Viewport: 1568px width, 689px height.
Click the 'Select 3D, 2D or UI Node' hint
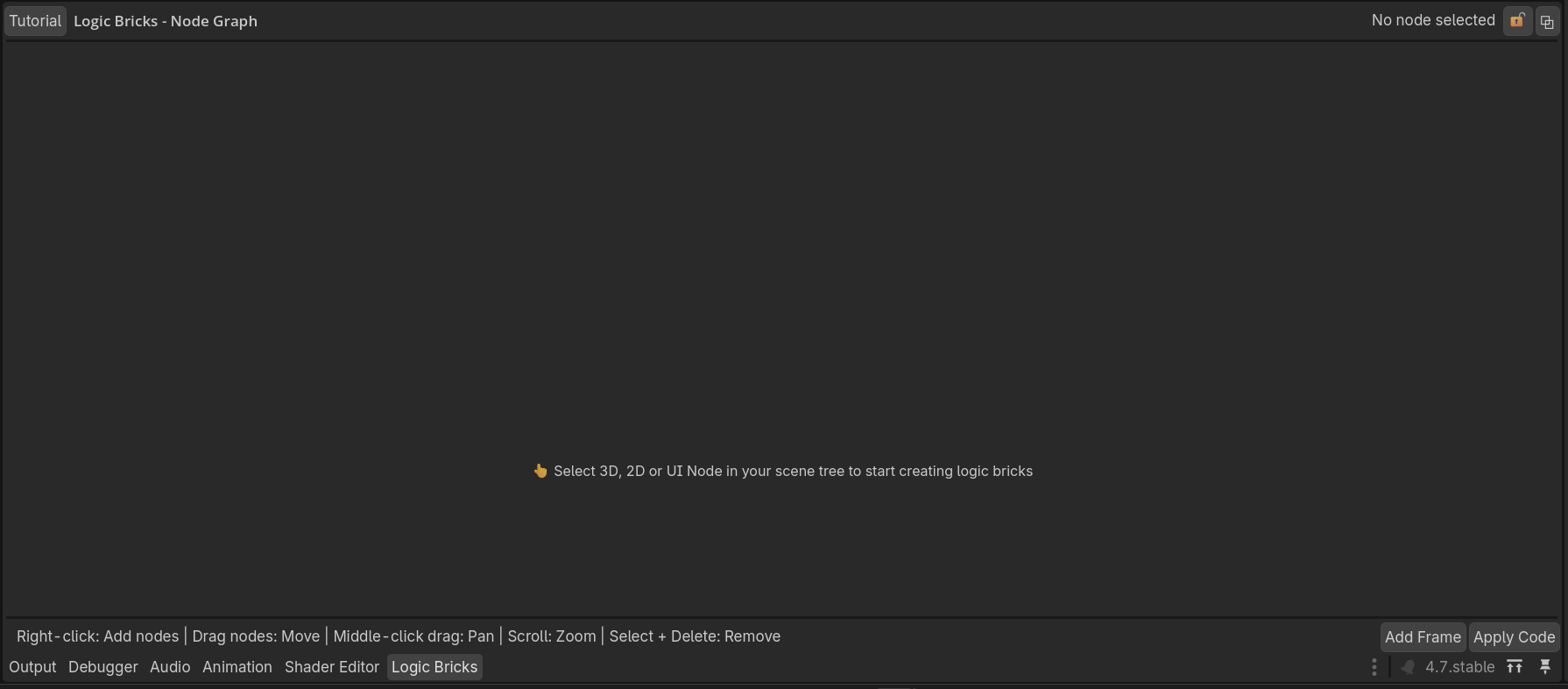[x=783, y=471]
